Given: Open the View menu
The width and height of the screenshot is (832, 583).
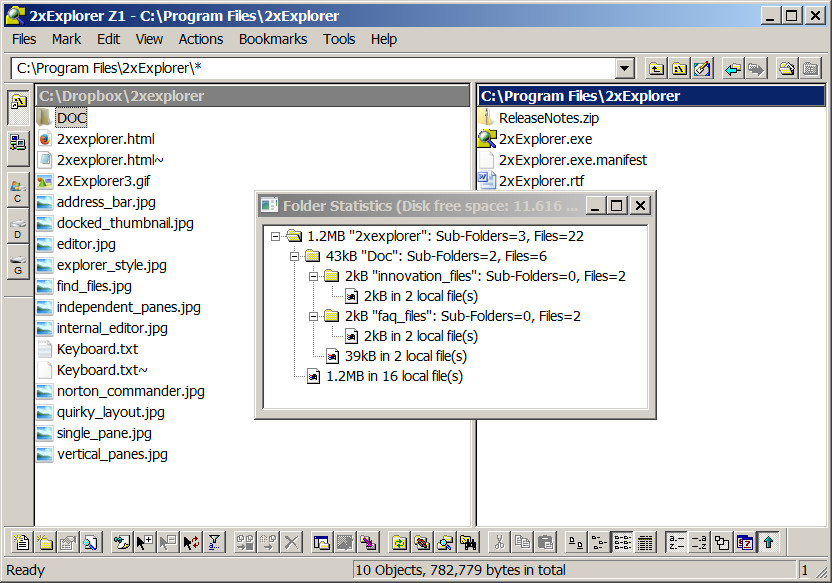Looking at the screenshot, I should 149,39.
